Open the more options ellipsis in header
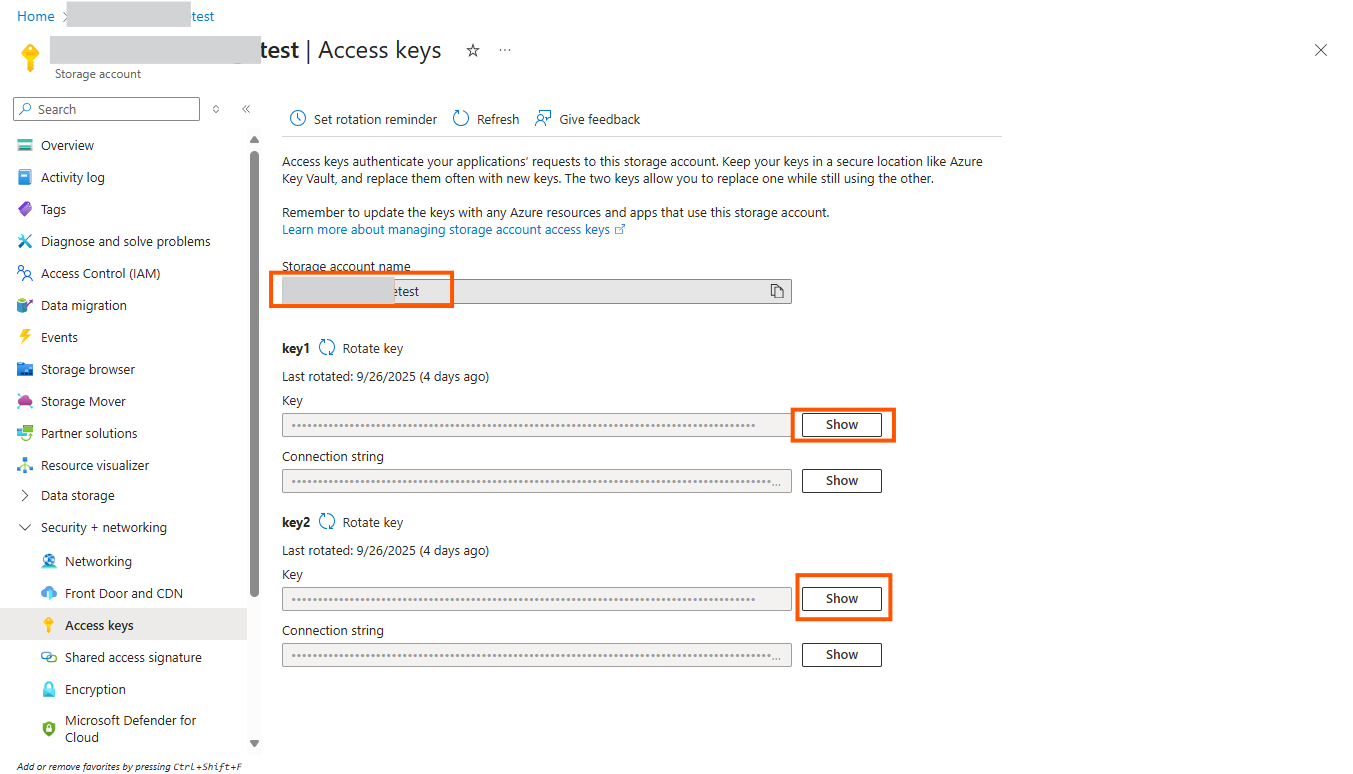Viewport: 1353px width, 774px height. click(505, 50)
